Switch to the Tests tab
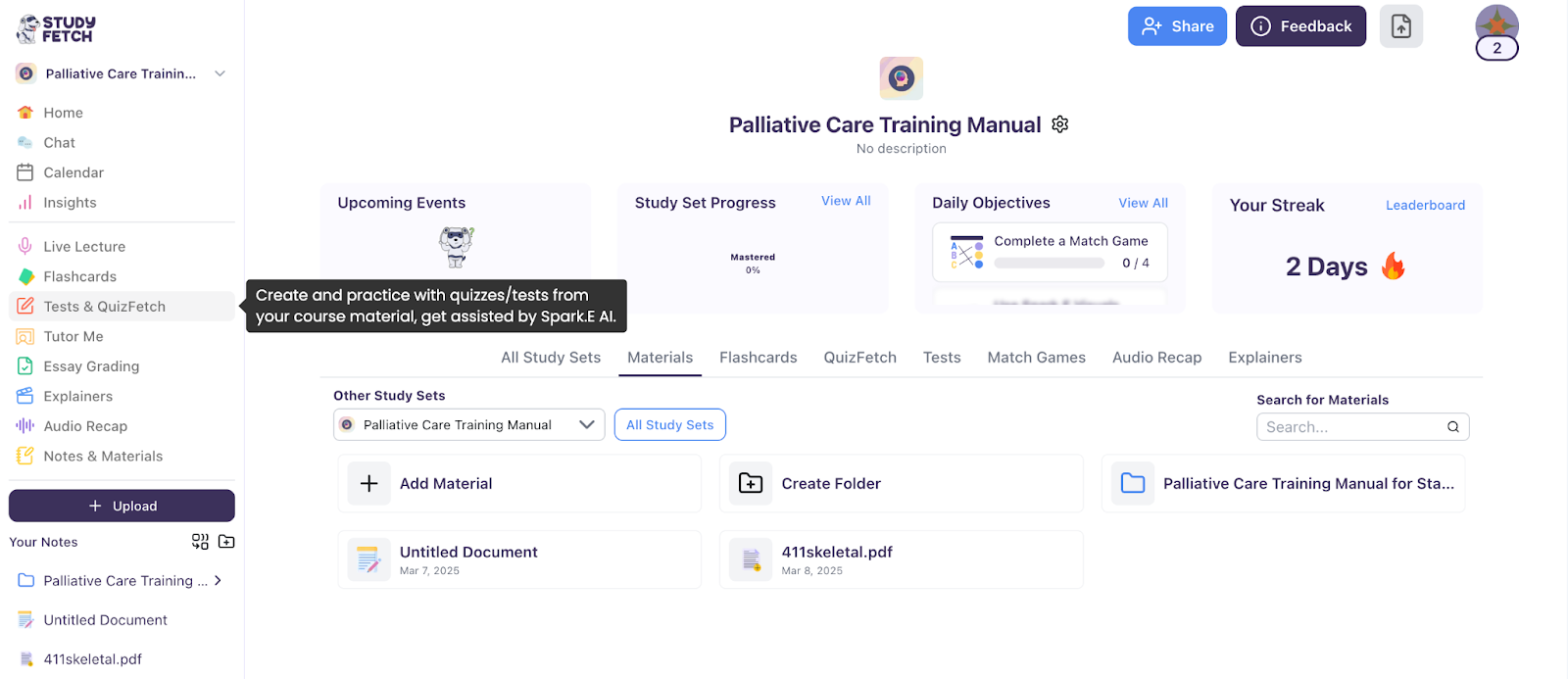The image size is (1568, 679). 942,358
